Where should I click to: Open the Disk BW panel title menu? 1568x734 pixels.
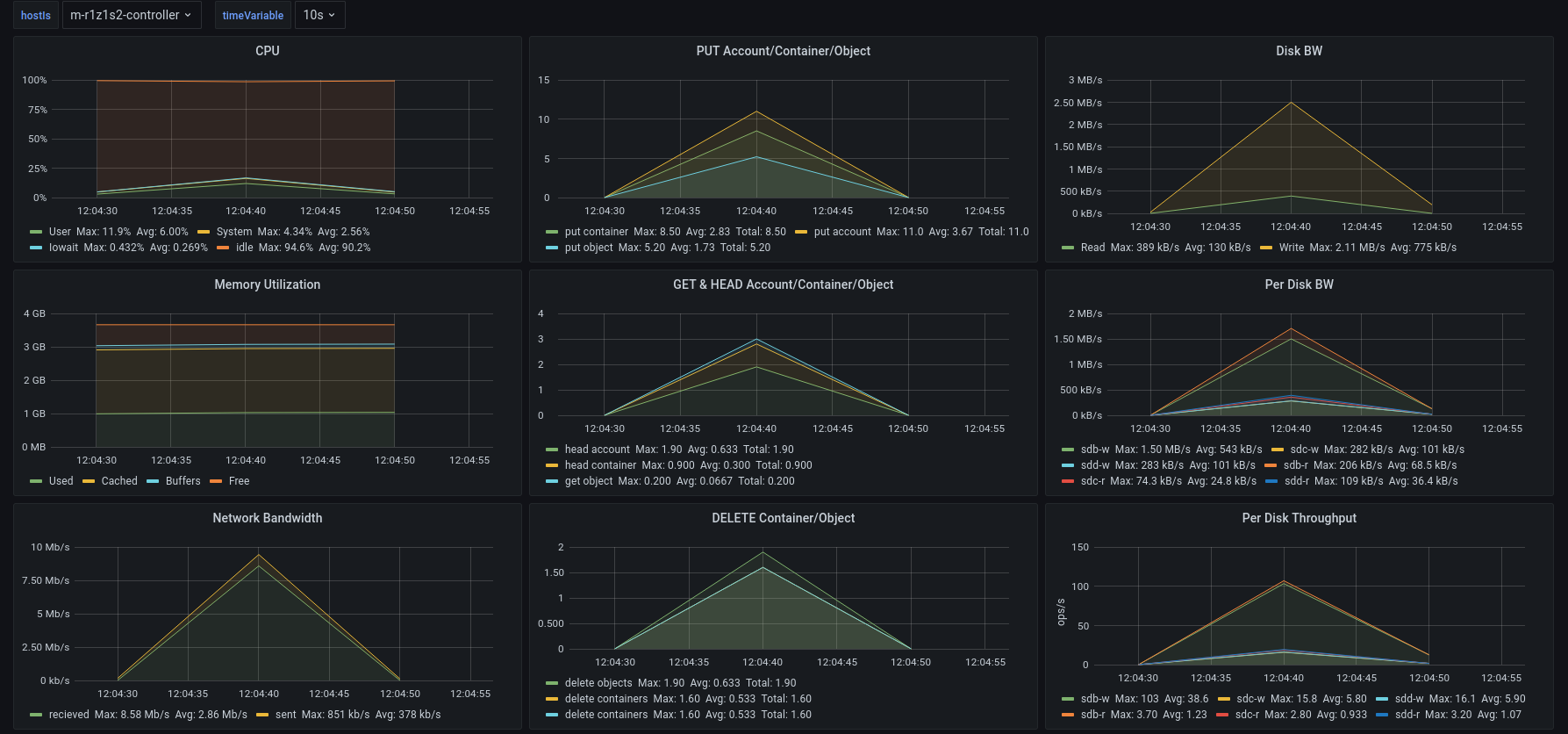1299,51
